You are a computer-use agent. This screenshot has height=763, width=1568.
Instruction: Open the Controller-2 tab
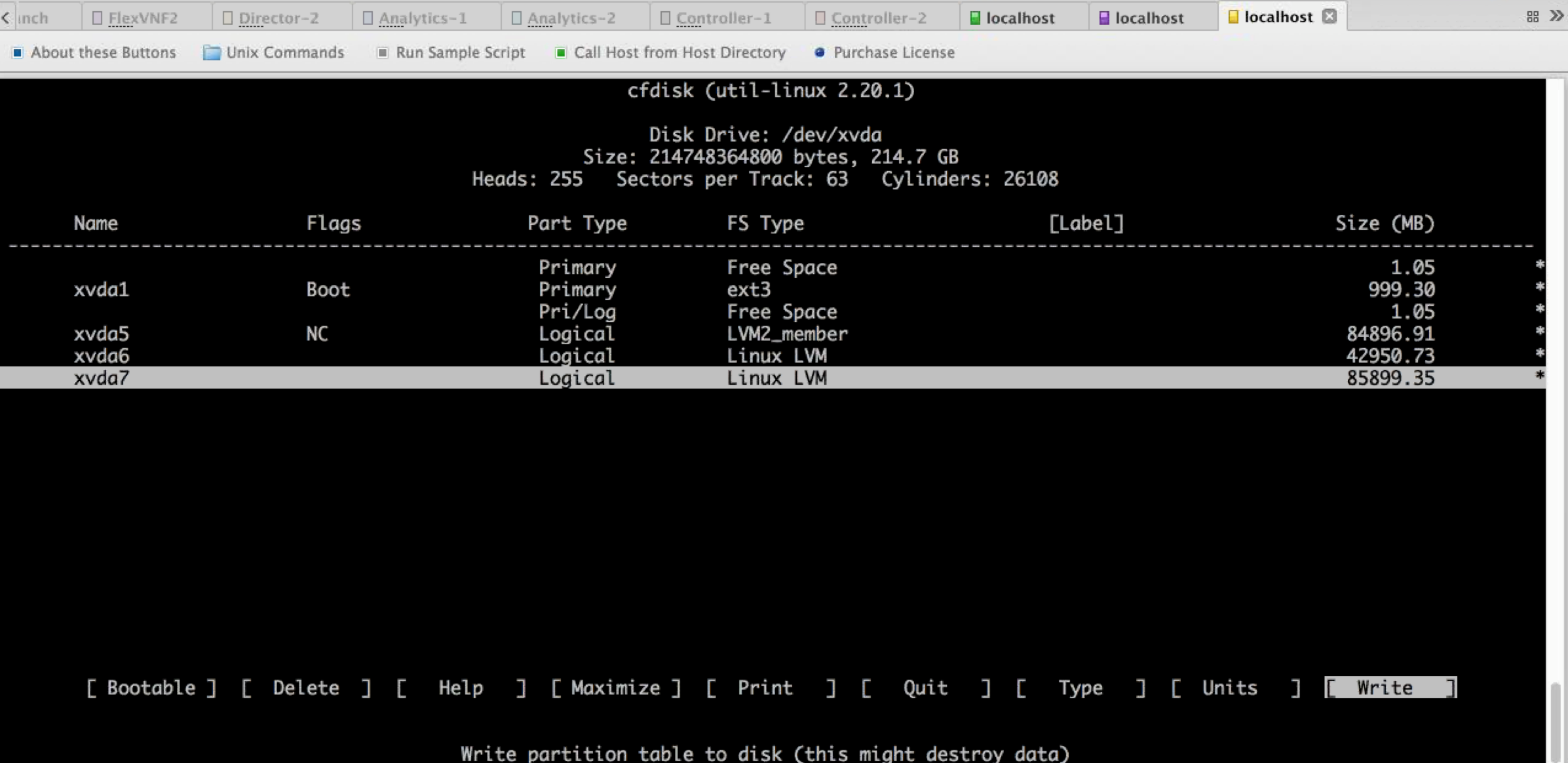coord(879,18)
